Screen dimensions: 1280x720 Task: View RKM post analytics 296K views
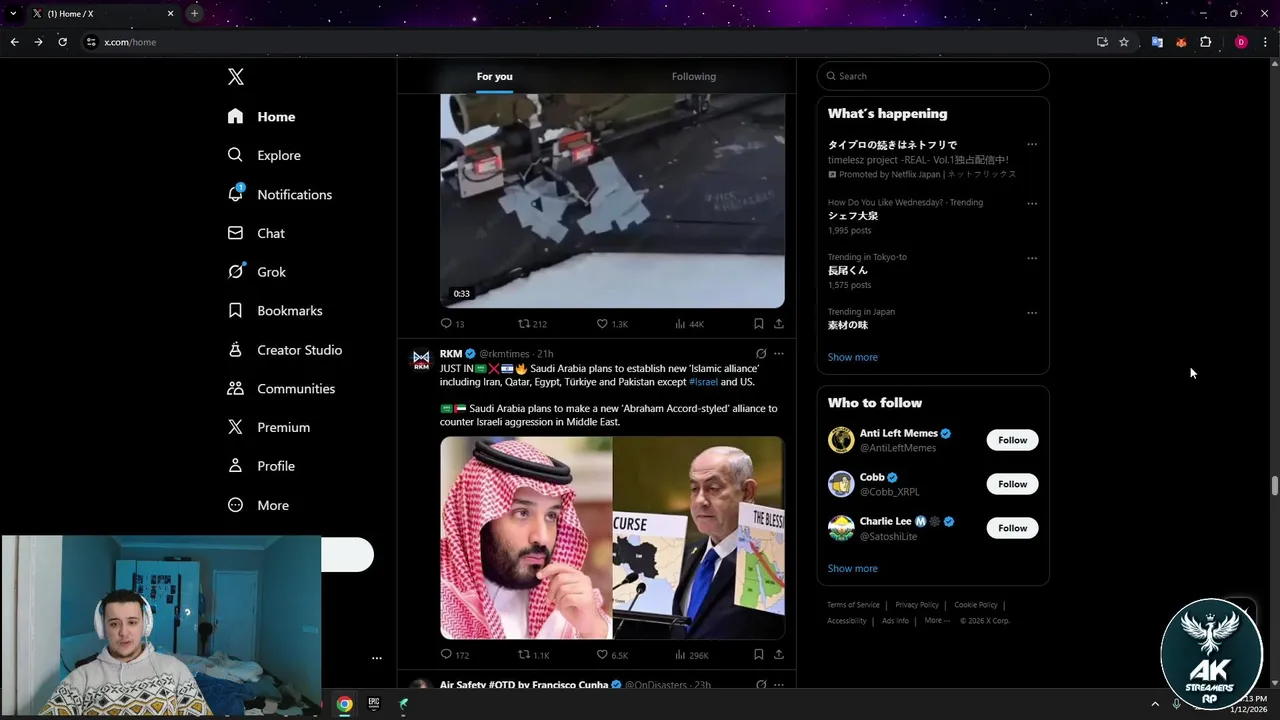pyautogui.click(x=692, y=655)
